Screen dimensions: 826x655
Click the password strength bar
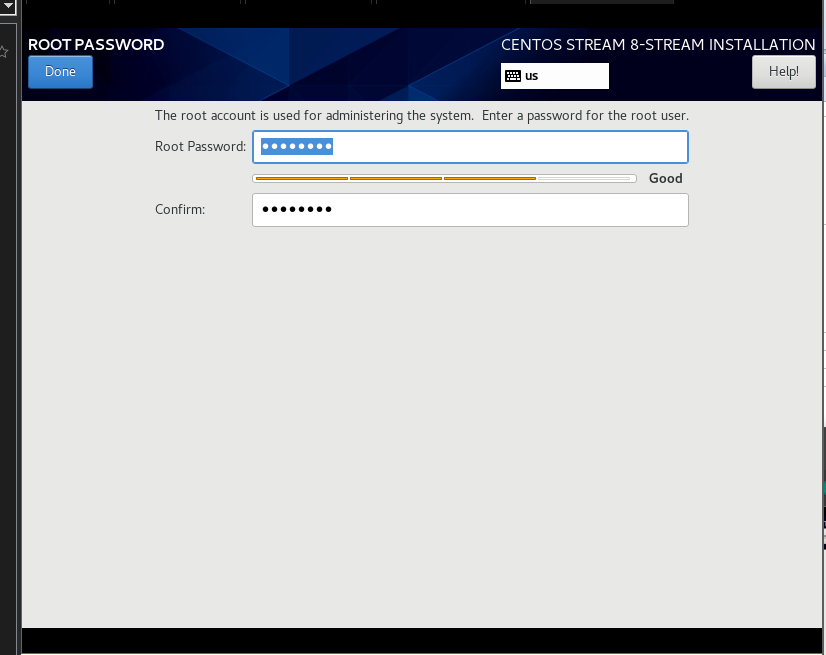point(445,179)
